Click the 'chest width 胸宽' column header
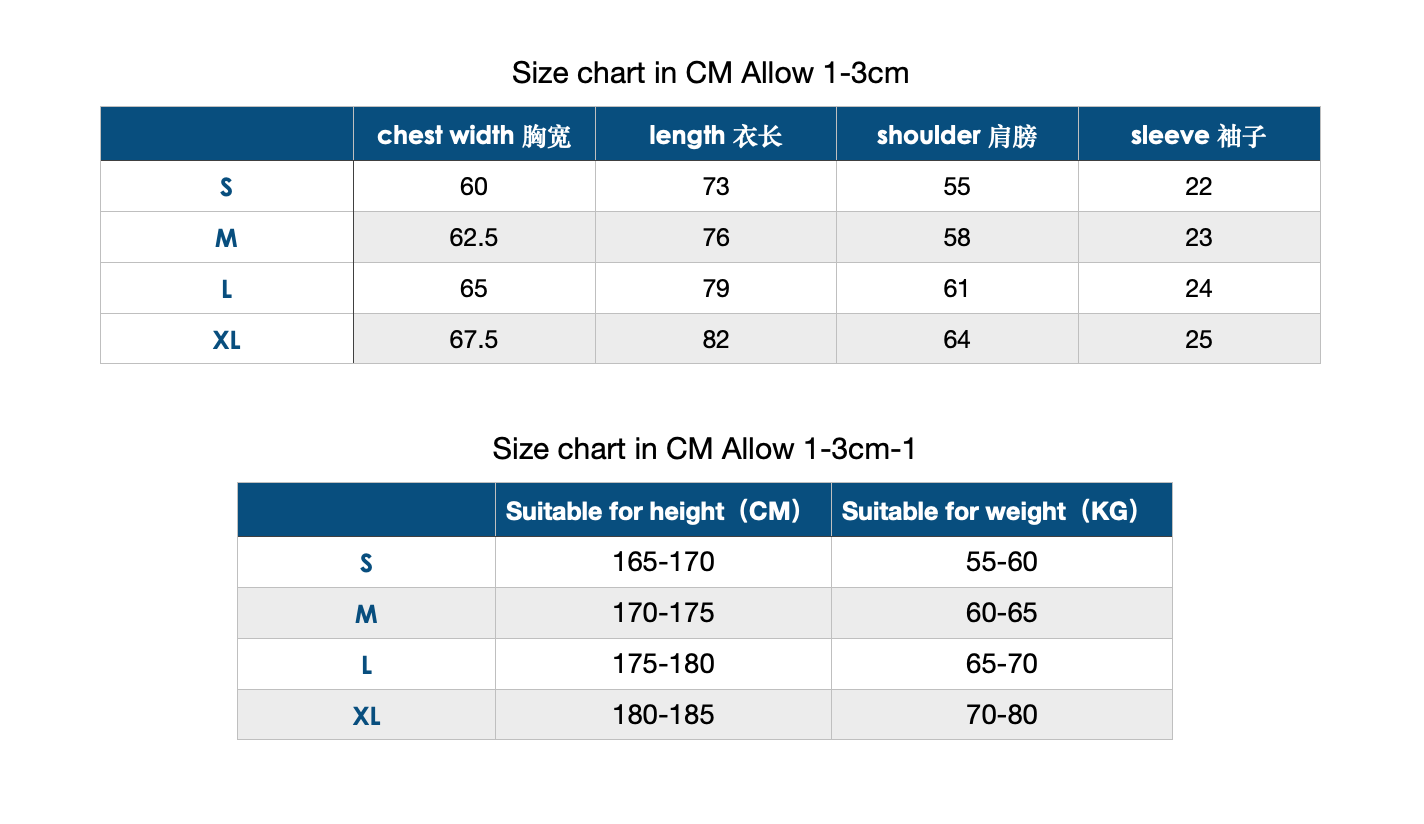 coord(474,135)
